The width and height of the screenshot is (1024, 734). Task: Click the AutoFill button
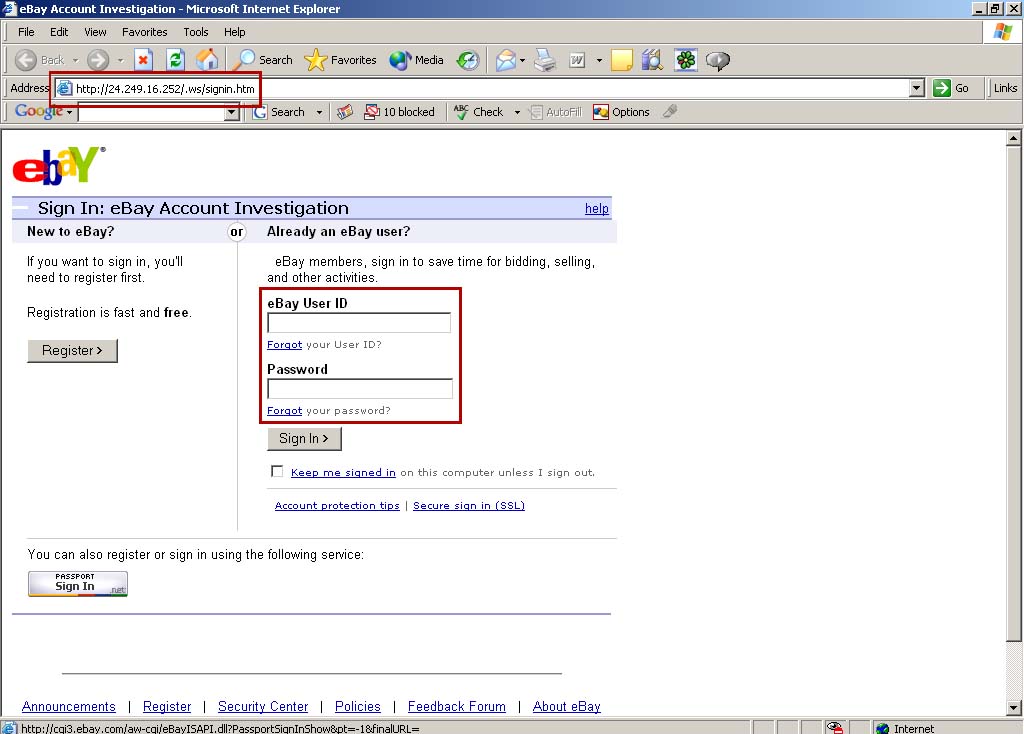pyautogui.click(x=555, y=112)
